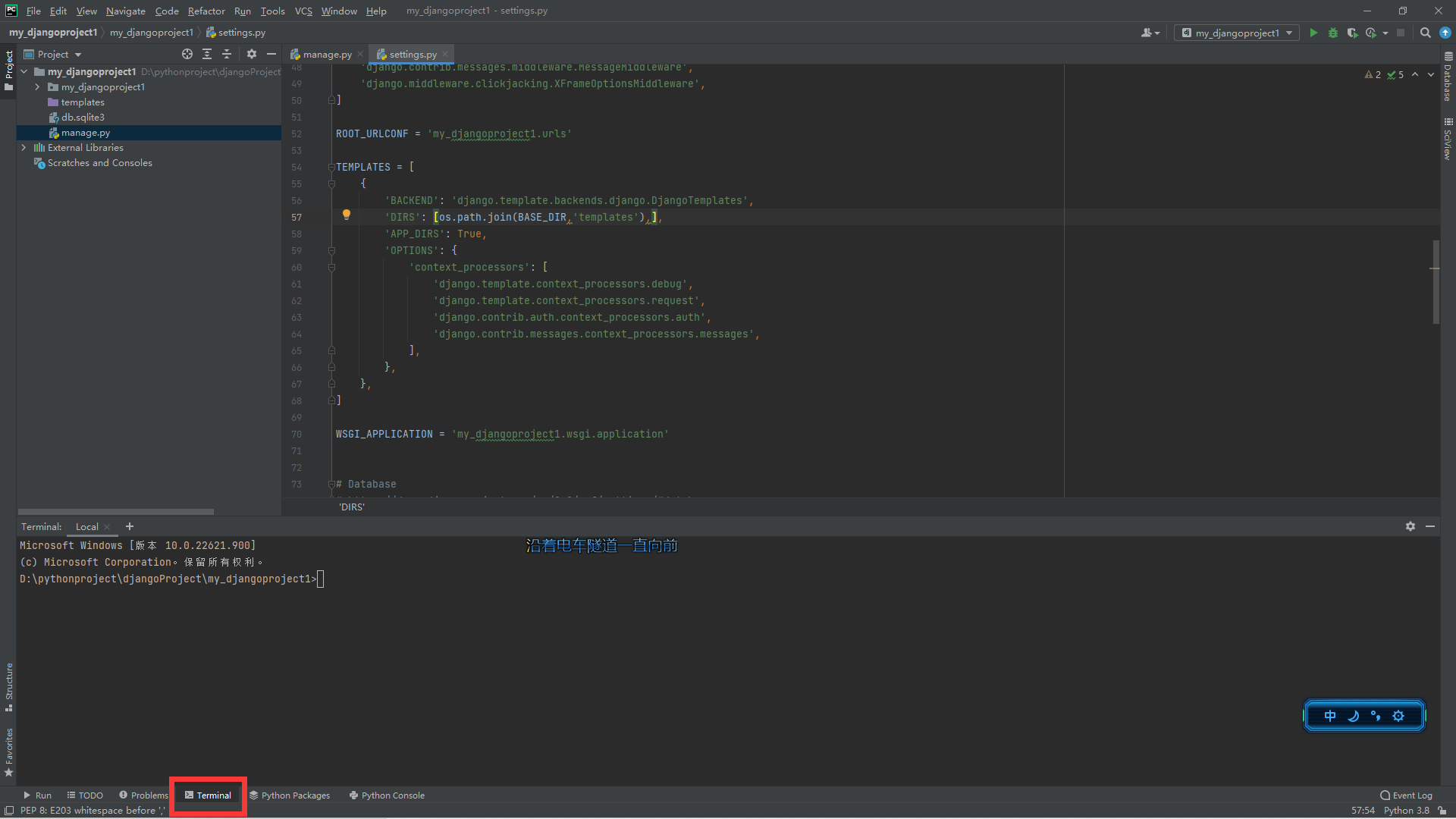This screenshot has height=819, width=1456.
Task: Click the Debug bug icon
Action: coord(1333,33)
